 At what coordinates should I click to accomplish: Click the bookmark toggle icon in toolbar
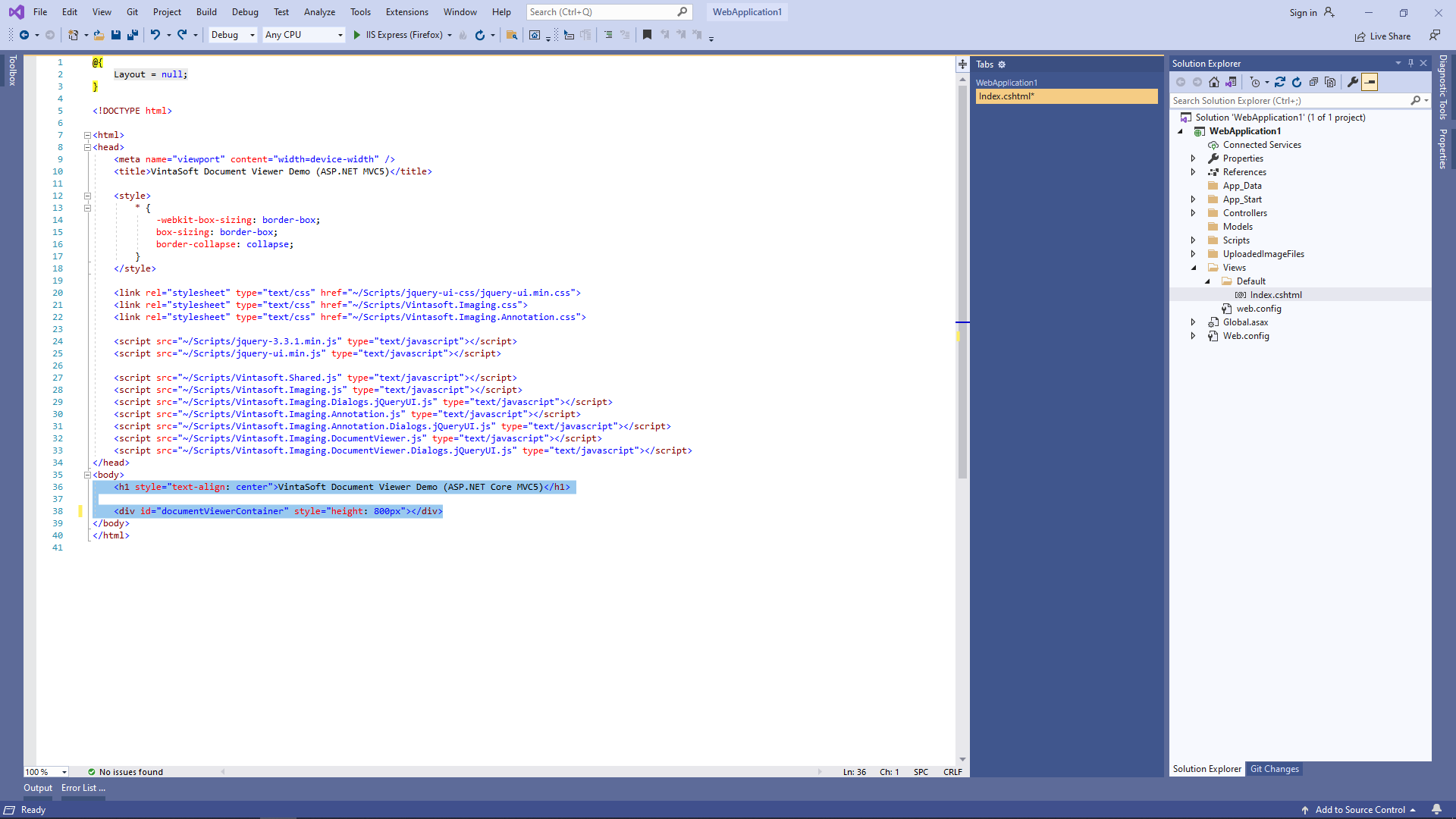click(647, 35)
